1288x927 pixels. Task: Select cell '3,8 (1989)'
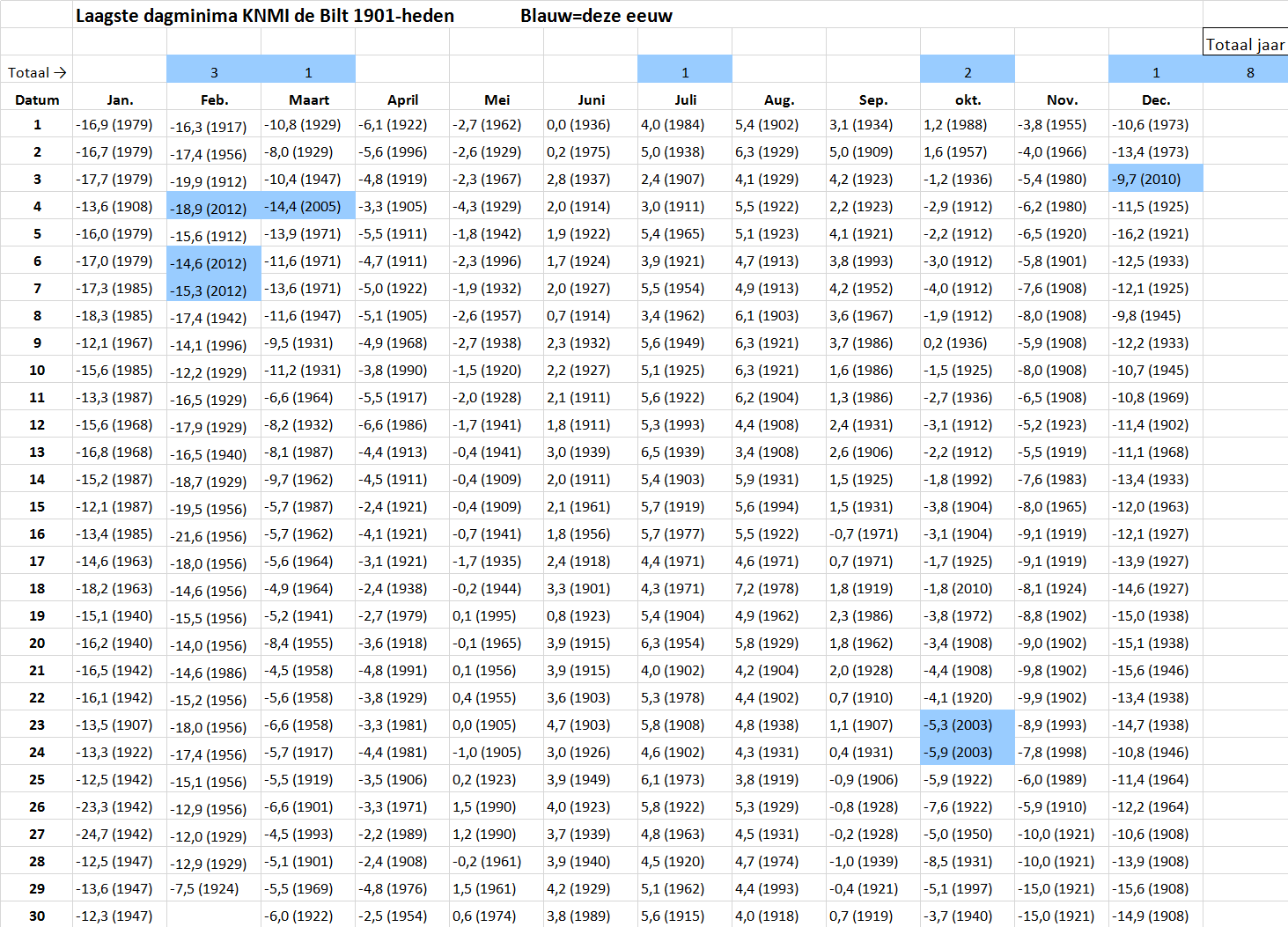click(591, 916)
